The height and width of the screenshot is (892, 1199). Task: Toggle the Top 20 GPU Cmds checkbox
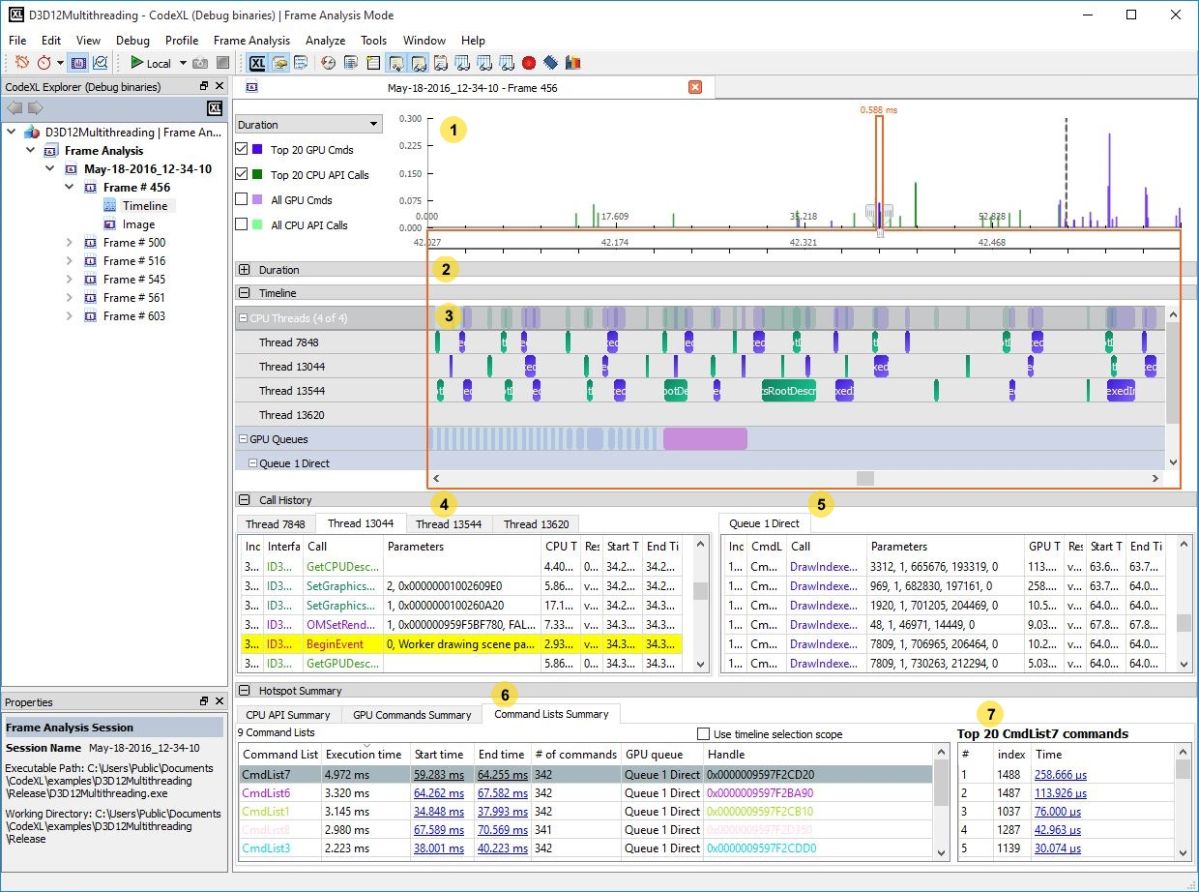tap(242, 149)
